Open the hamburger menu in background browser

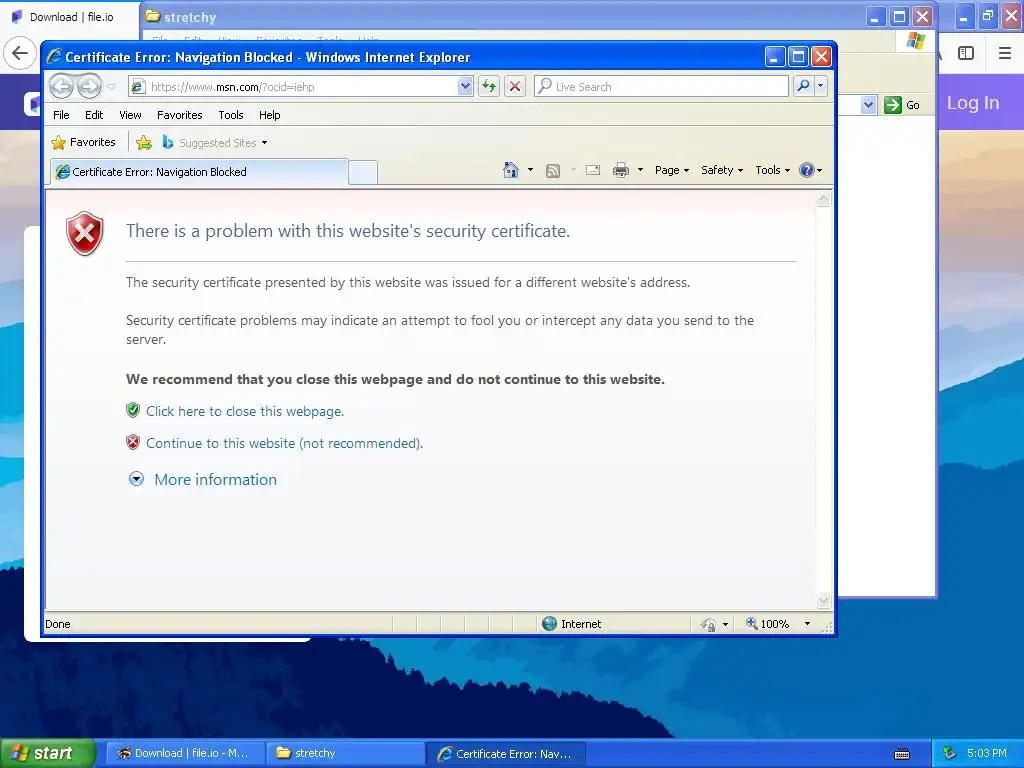(1005, 53)
